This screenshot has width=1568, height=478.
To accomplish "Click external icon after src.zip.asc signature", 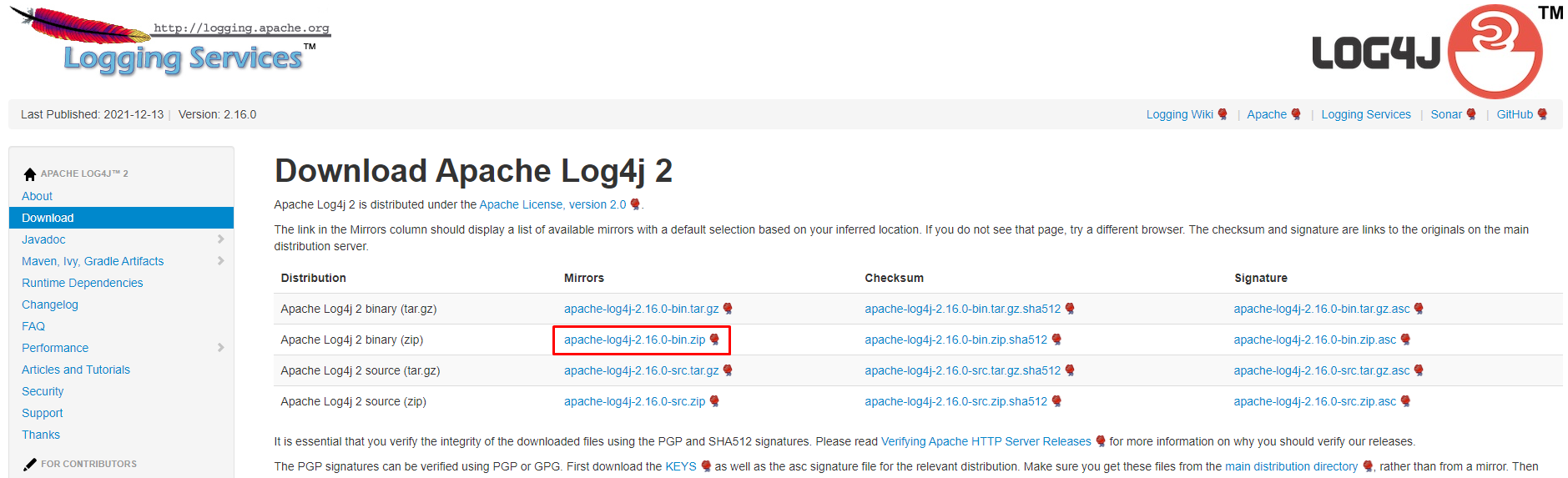I will point(1405,401).
